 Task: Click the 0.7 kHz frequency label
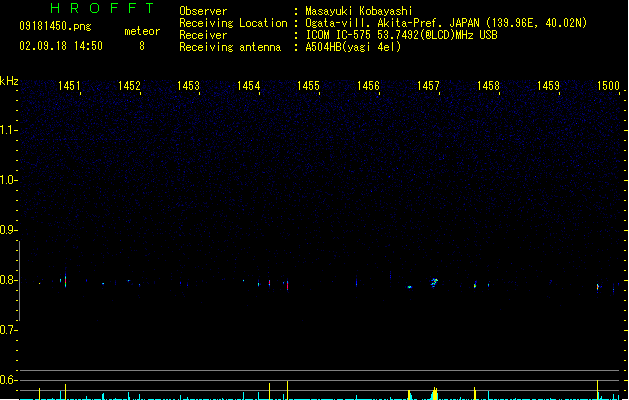pos(8,330)
